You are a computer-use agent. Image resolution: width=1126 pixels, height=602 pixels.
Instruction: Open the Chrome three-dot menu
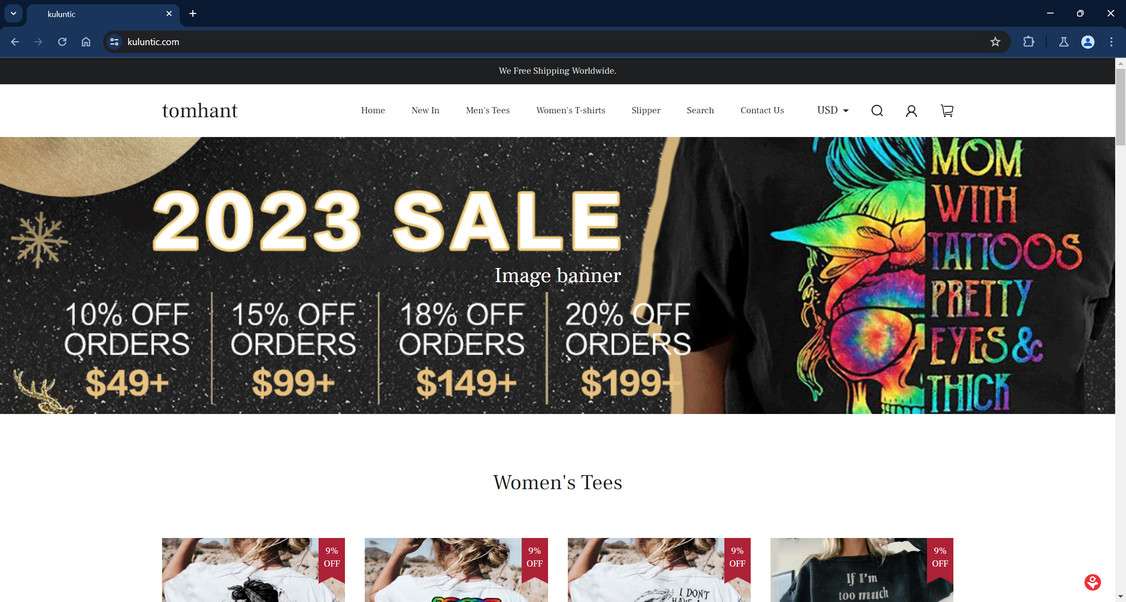1111,42
